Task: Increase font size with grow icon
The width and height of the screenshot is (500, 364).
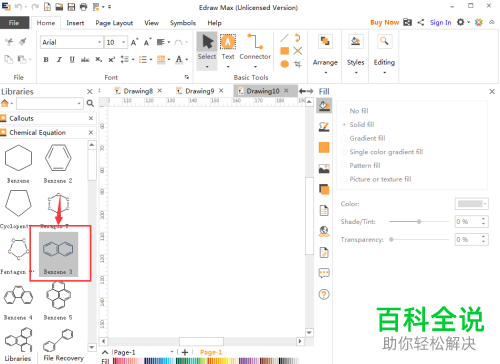Action: (134, 42)
